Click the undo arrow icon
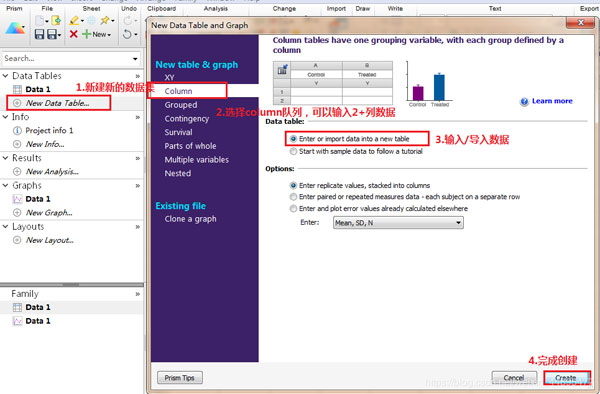 click(127, 34)
